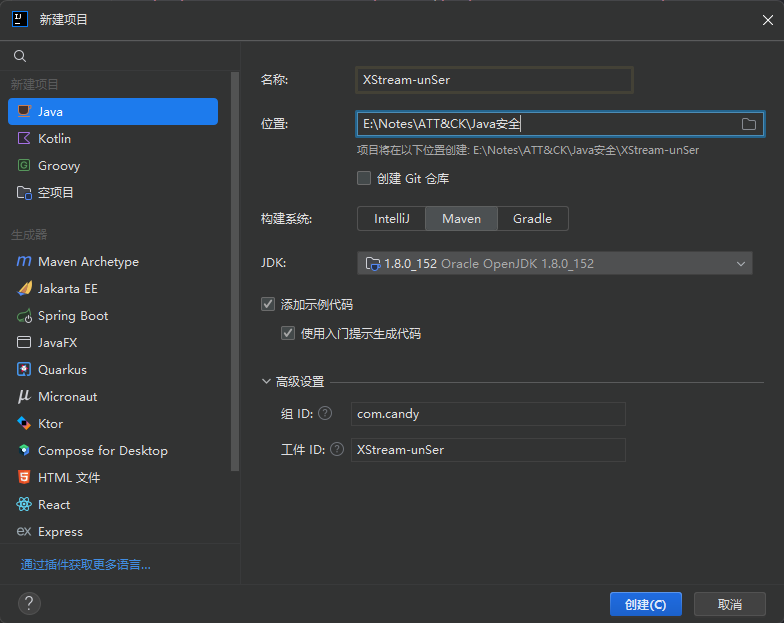Choose Kotlin project type
The width and height of the screenshot is (784, 623).
tap(113, 138)
